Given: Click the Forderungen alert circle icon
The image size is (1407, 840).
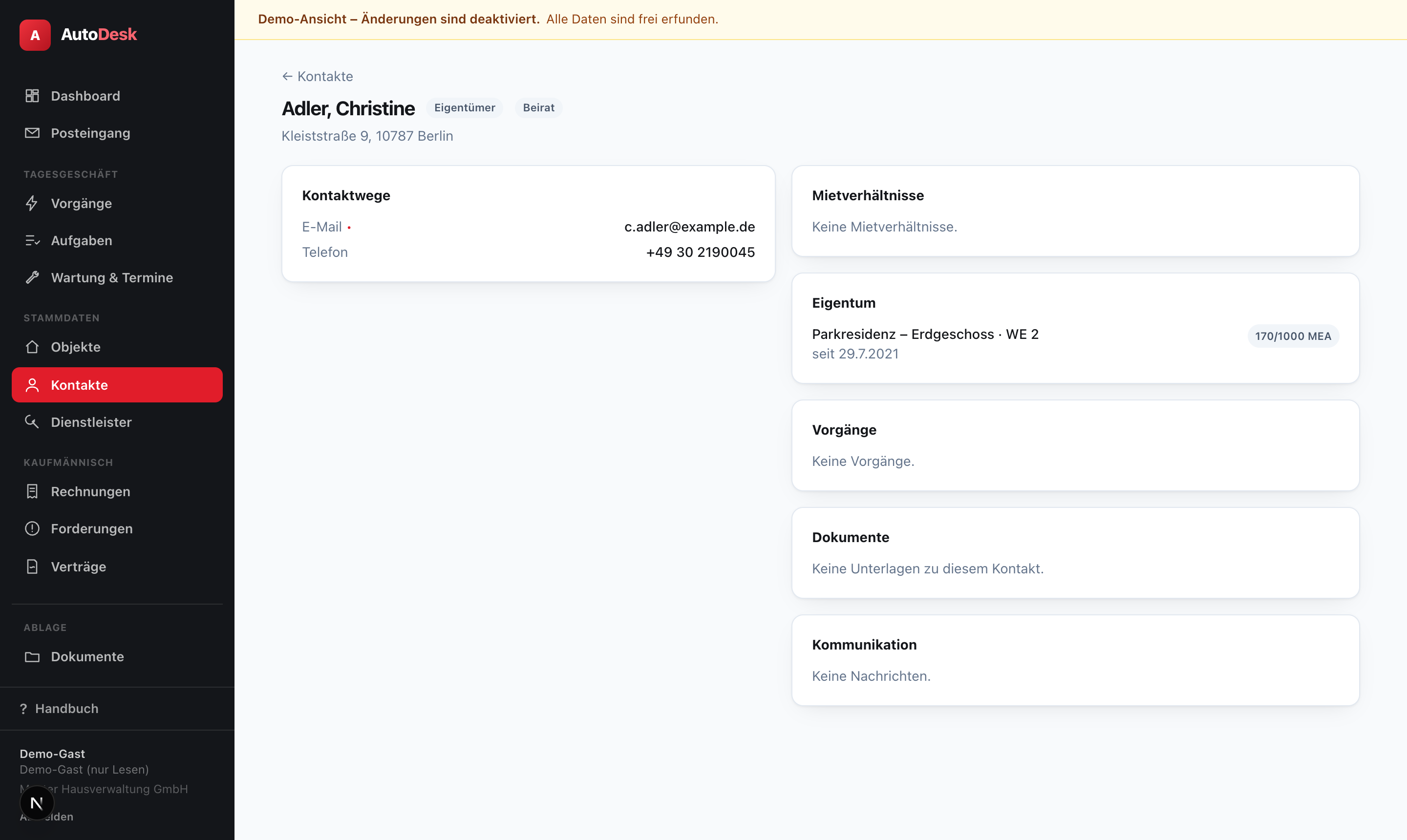Looking at the screenshot, I should tap(32, 529).
